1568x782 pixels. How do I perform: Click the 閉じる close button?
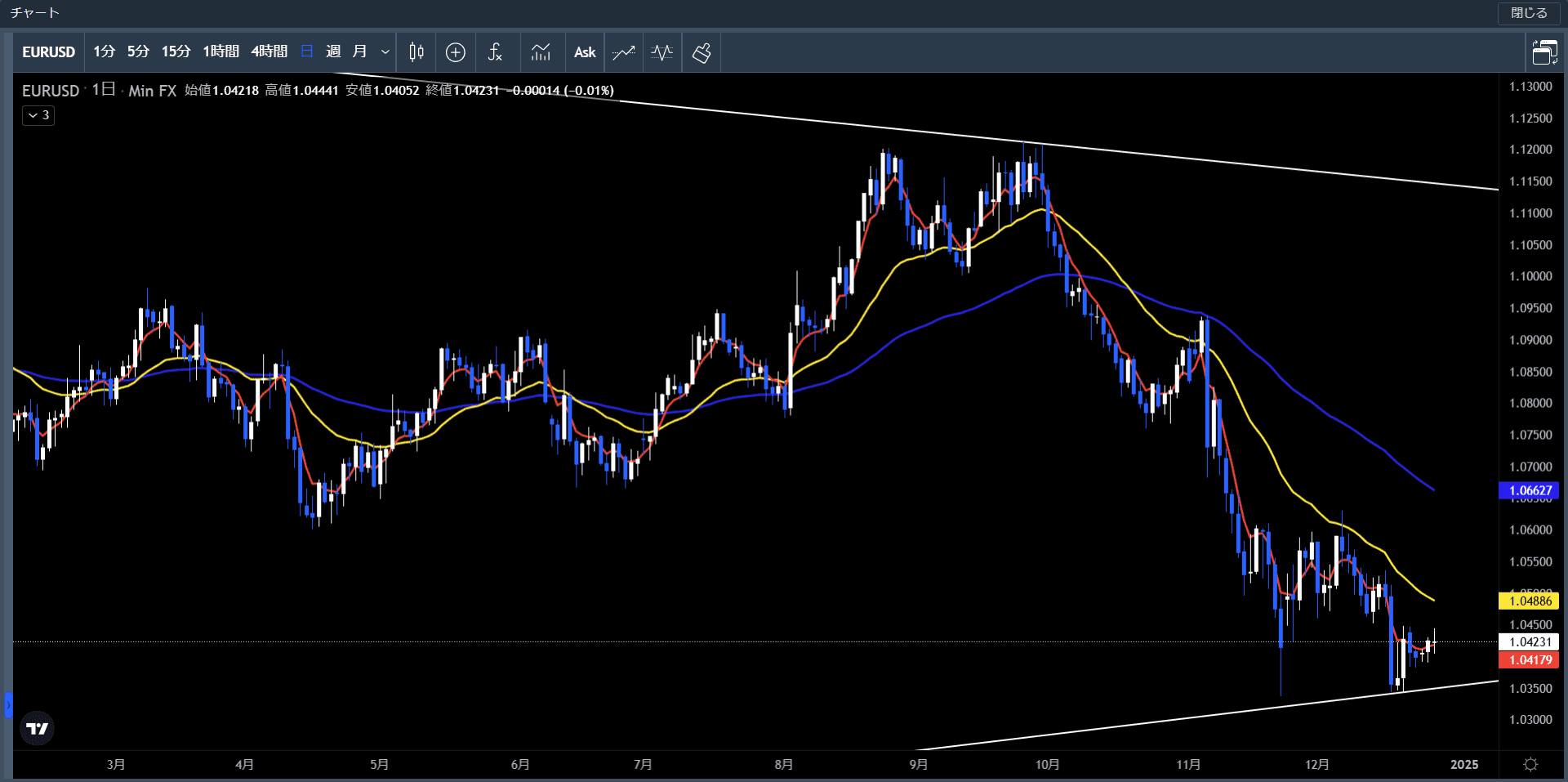click(1529, 13)
